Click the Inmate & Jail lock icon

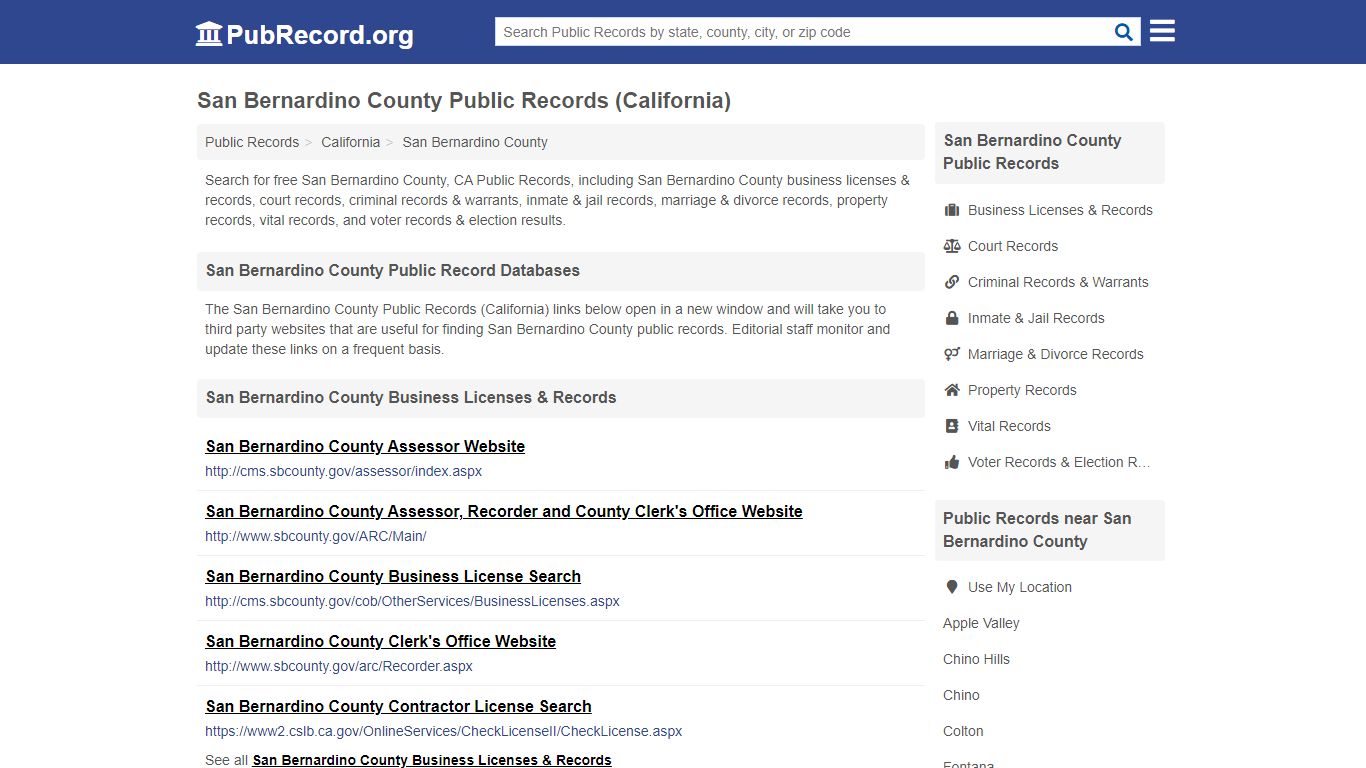[952, 318]
